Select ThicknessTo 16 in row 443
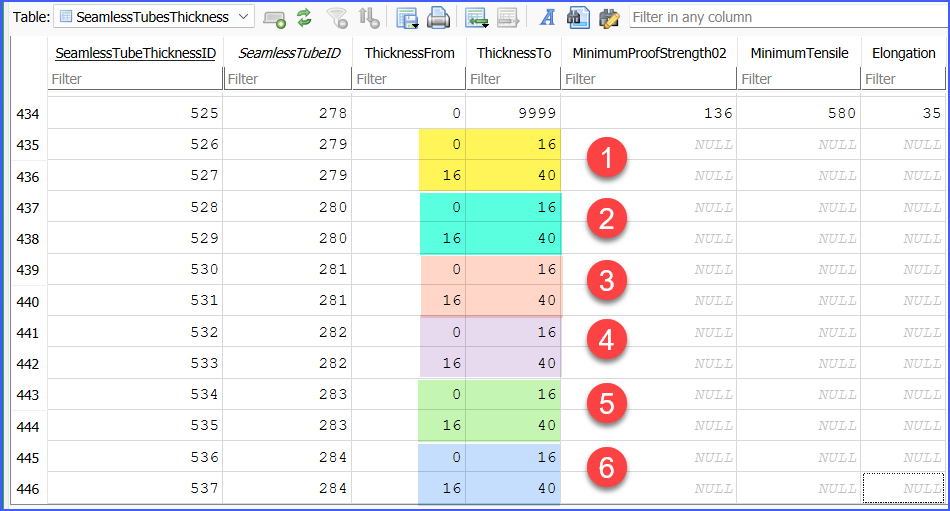The image size is (950, 511). coord(514,395)
